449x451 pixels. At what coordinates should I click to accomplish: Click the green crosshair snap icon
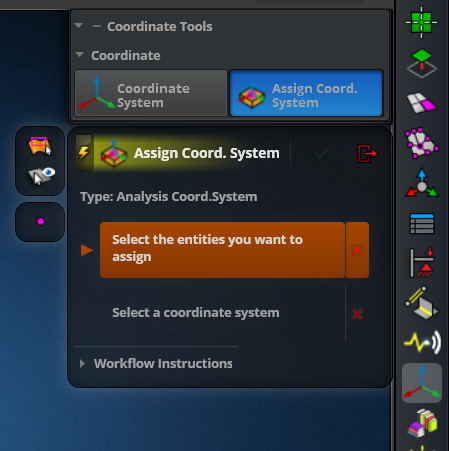pos(422,22)
